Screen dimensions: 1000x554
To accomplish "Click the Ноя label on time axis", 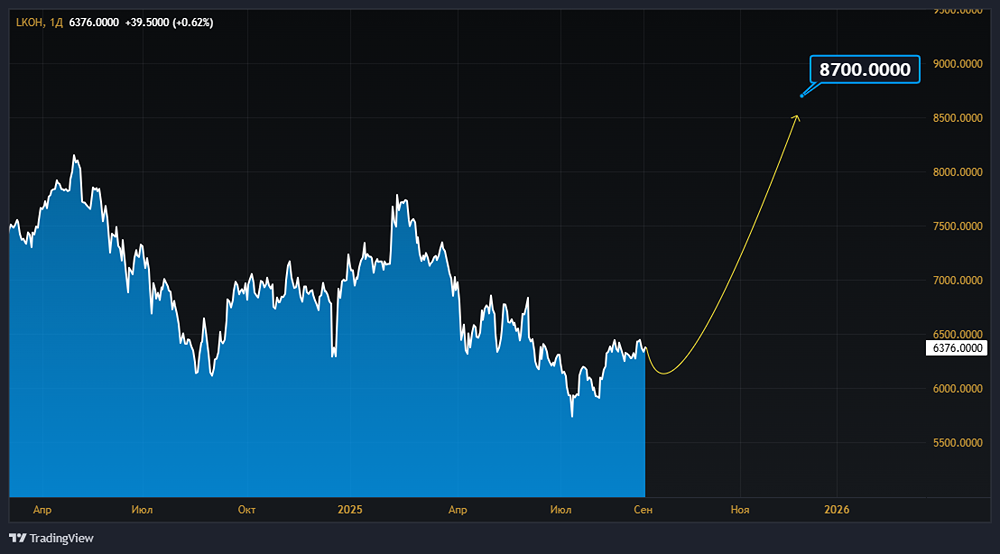I will click(x=740, y=509).
